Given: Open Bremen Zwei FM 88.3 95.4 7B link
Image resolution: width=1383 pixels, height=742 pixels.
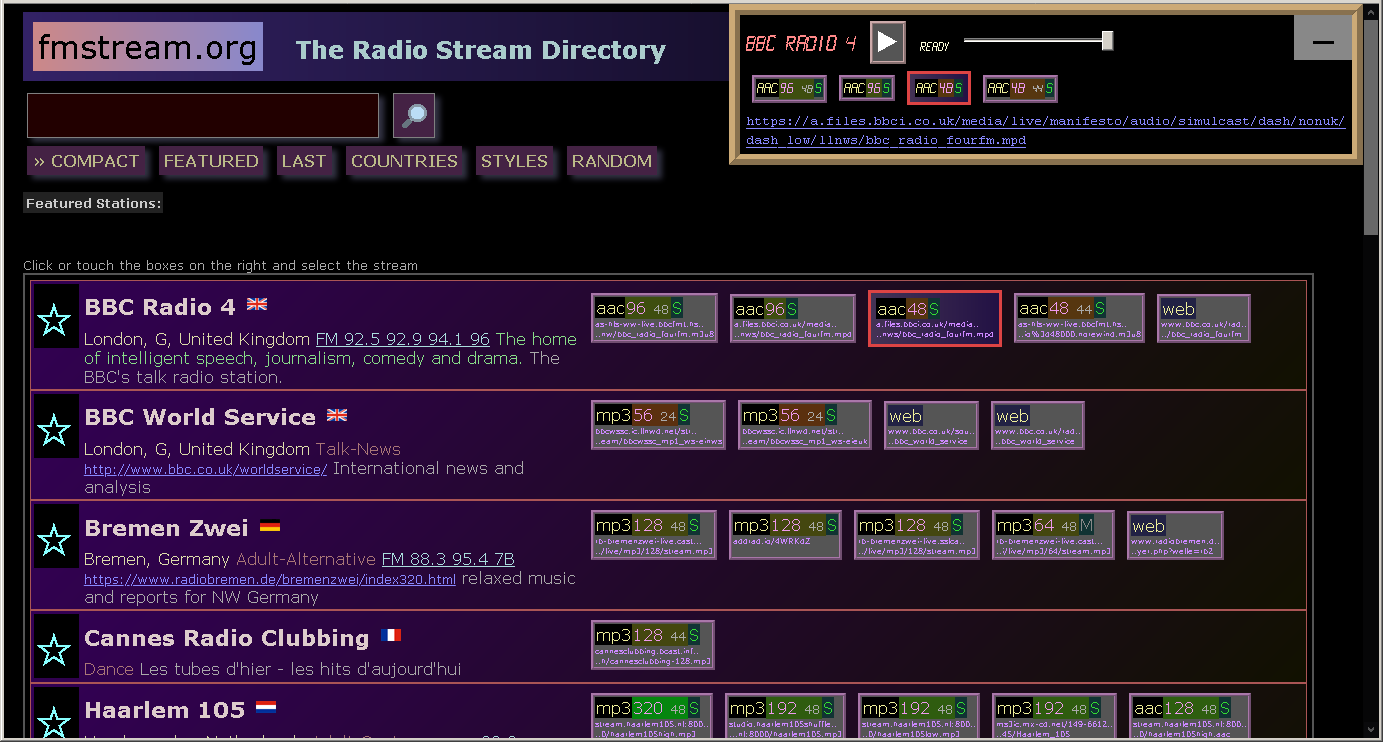Looking at the screenshot, I should [x=448, y=559].
